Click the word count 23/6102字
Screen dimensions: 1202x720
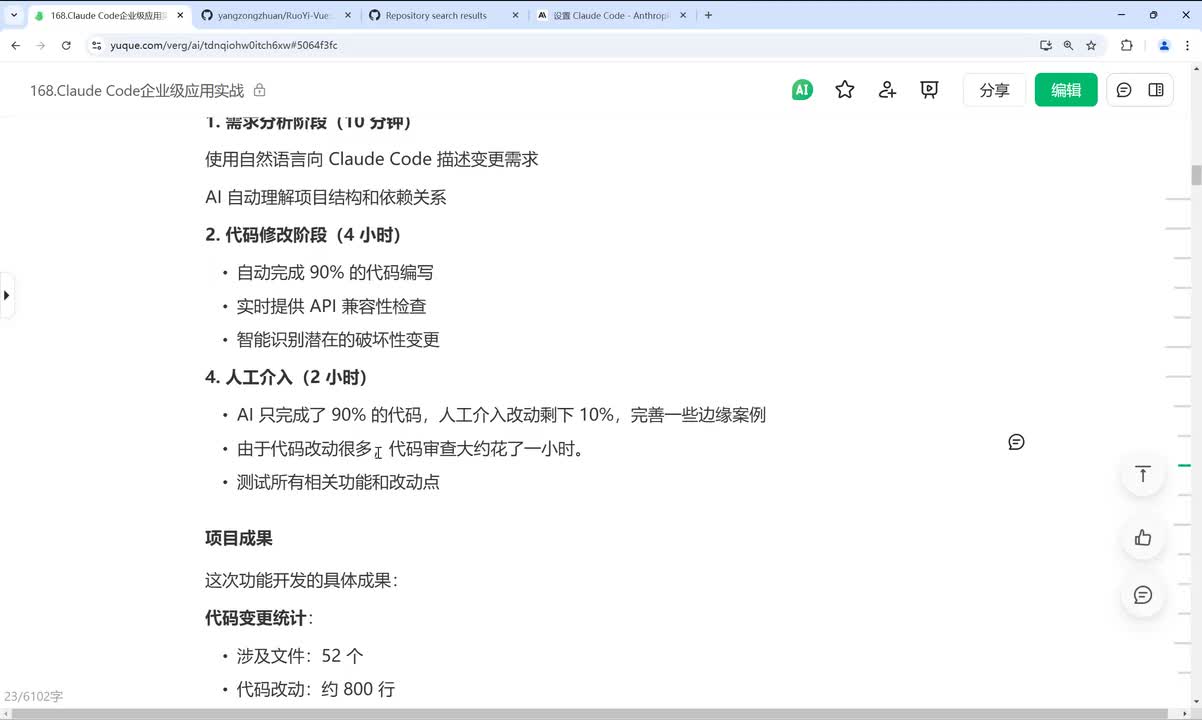pyautogui.click(x=33, y=696)
